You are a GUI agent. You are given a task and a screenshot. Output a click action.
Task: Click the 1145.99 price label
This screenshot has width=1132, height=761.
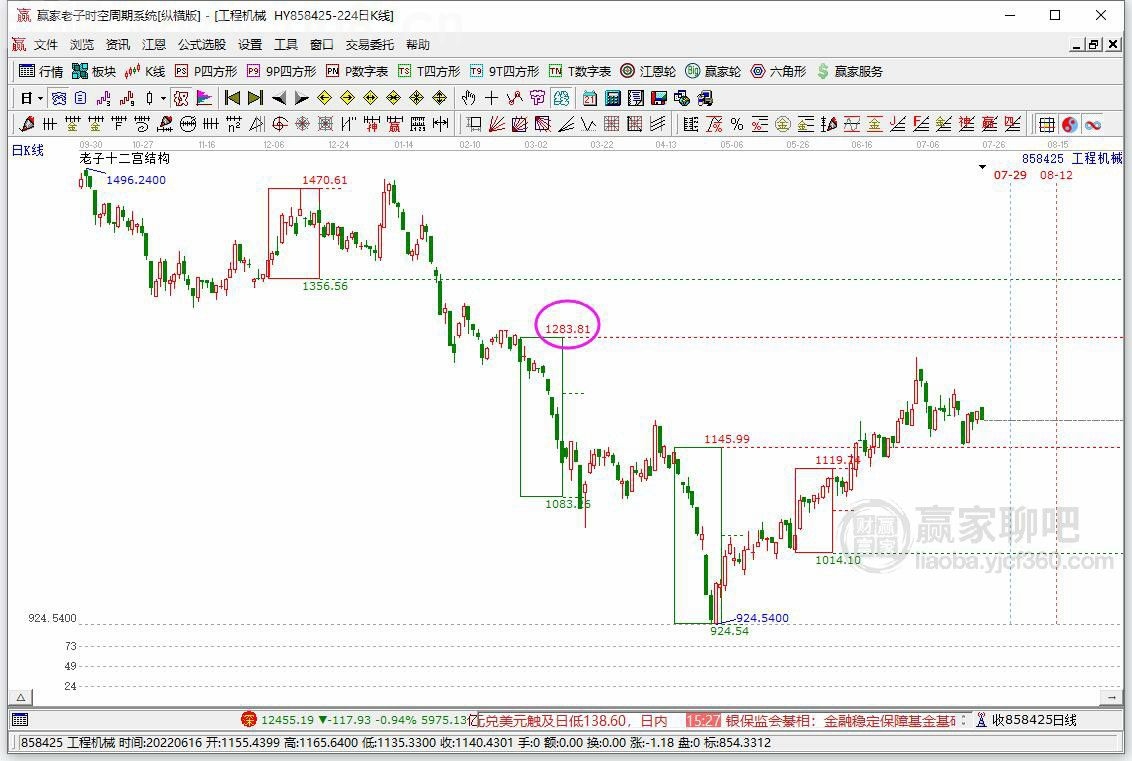pos(727,439)
